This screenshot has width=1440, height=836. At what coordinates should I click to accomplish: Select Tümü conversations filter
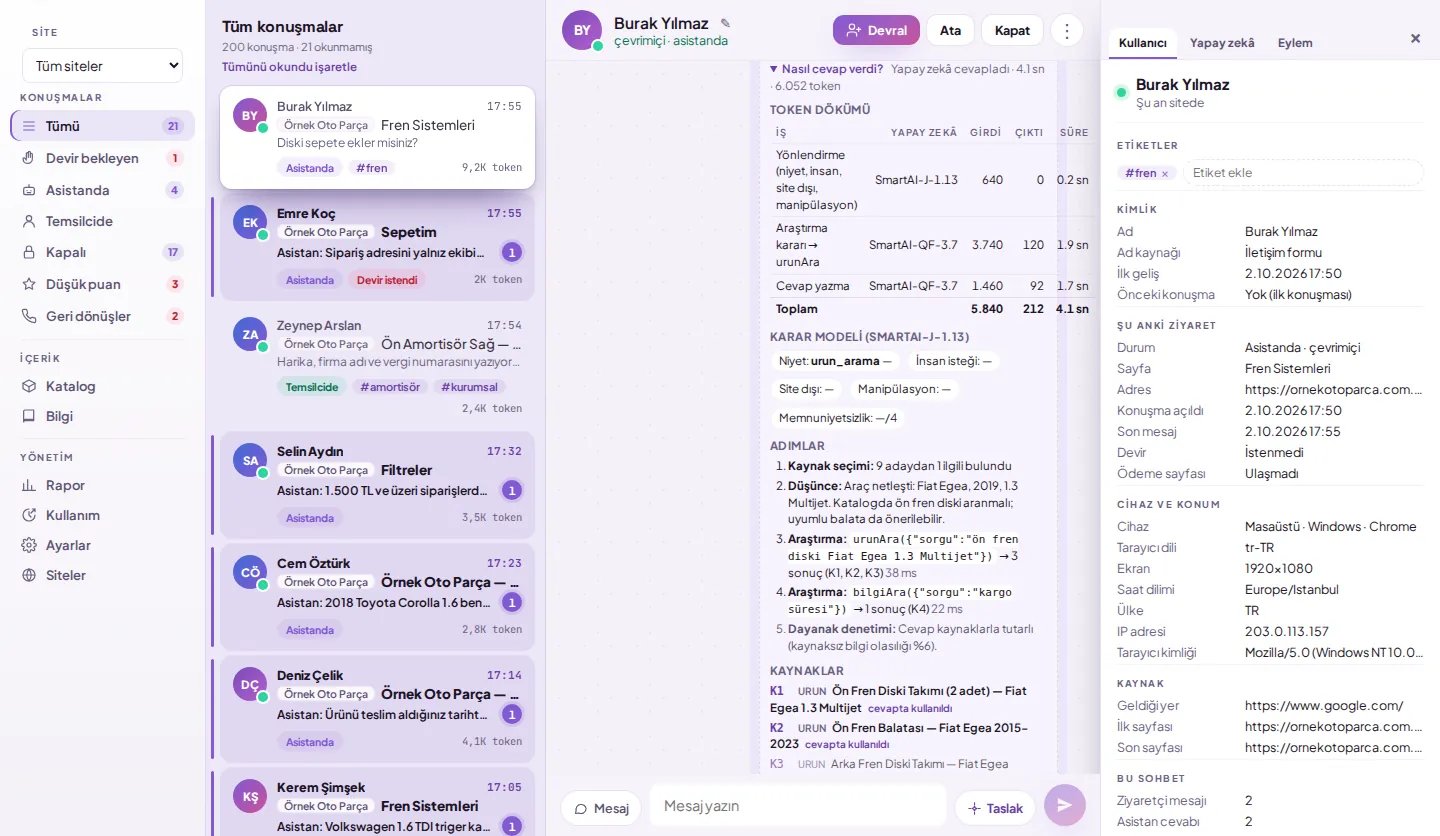102,126
